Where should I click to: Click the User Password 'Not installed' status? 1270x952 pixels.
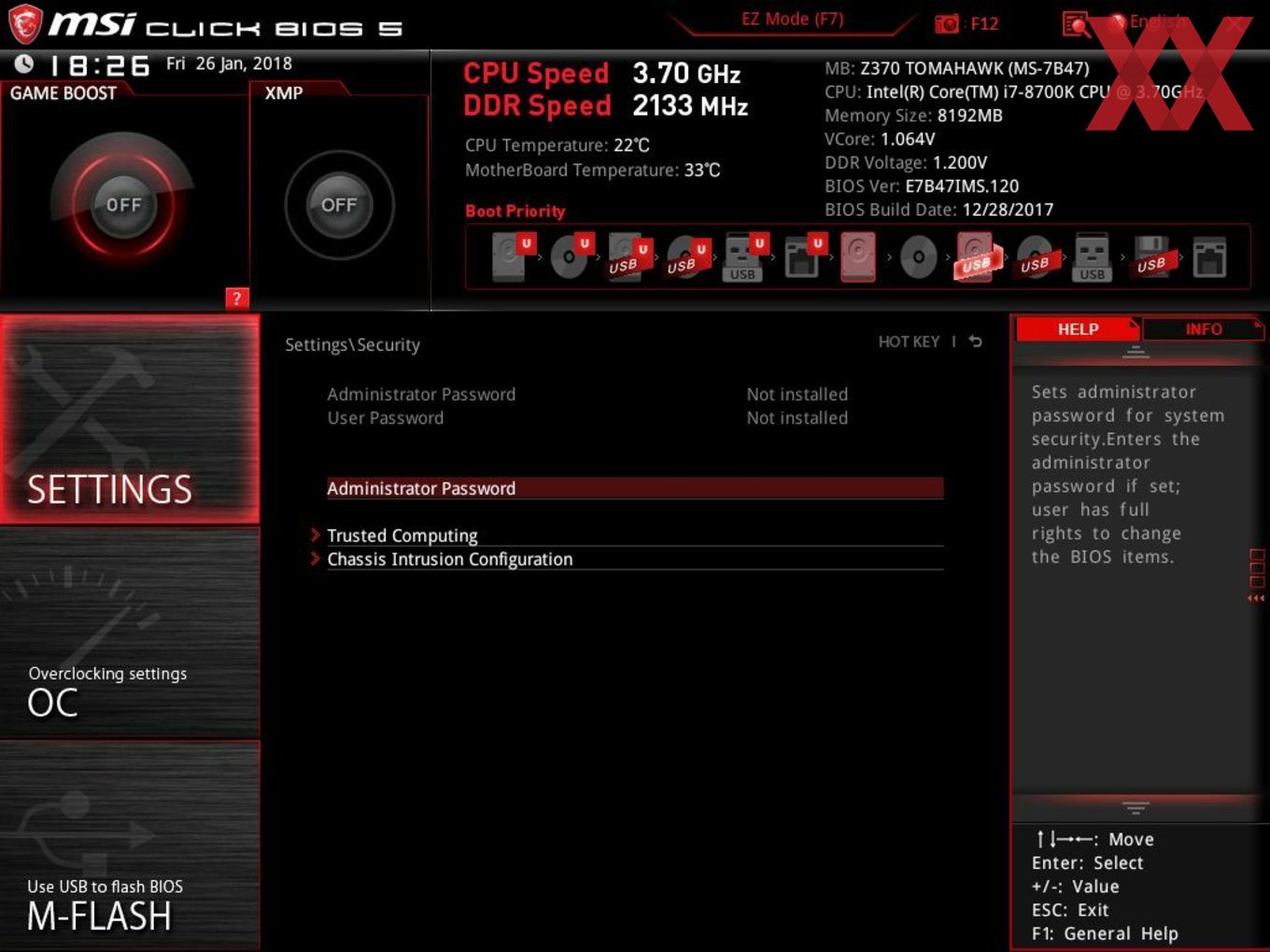point(797,418)
